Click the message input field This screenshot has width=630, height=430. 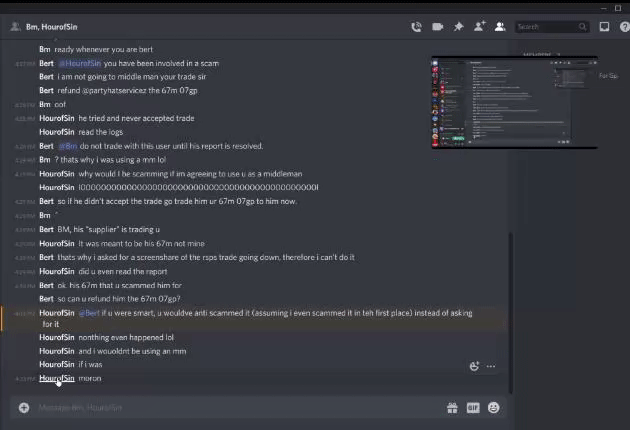237,408
